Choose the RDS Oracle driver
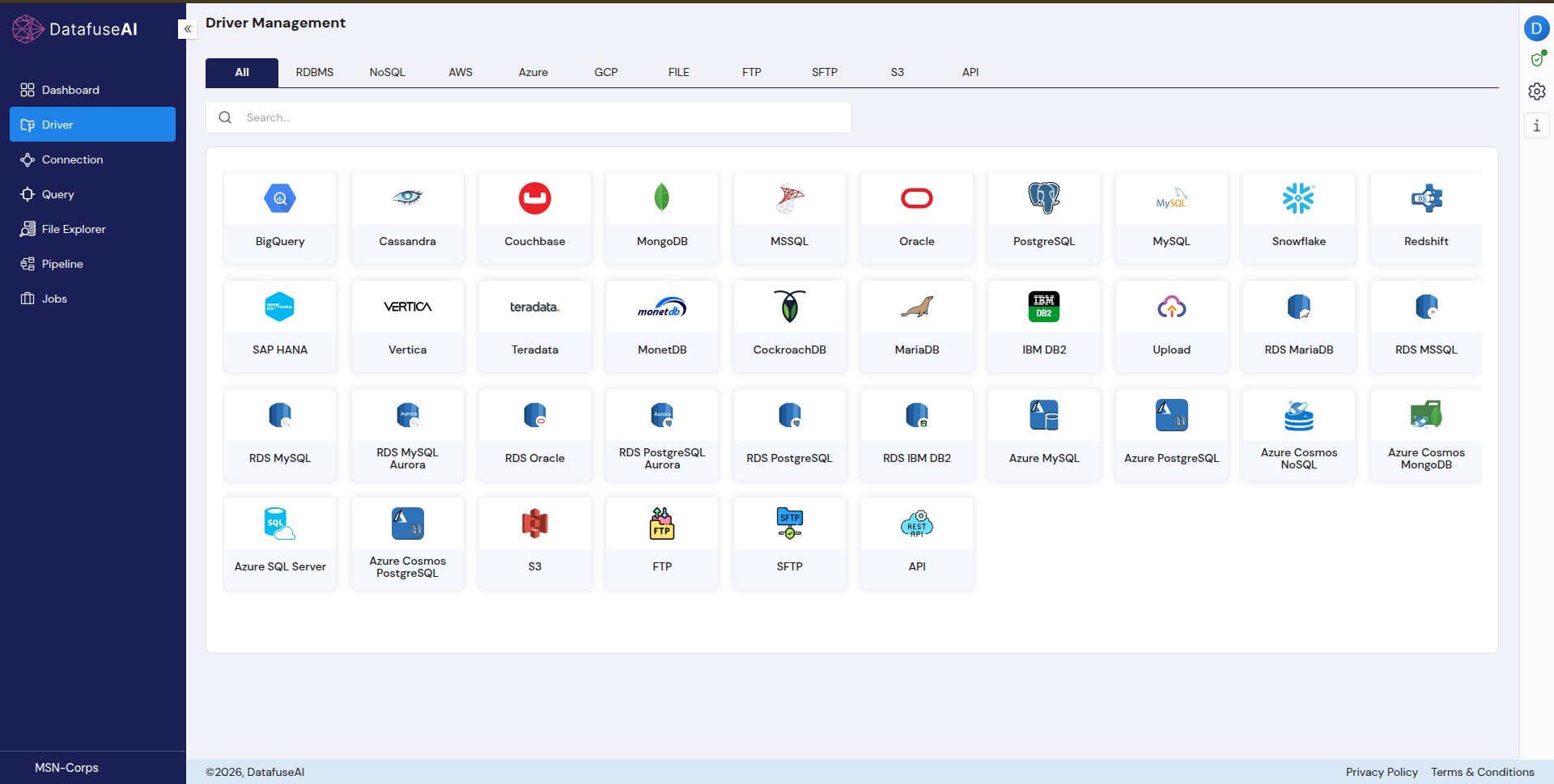This screenshot has height=784, width=1554. pyautogui.click(x=535, y=435)
